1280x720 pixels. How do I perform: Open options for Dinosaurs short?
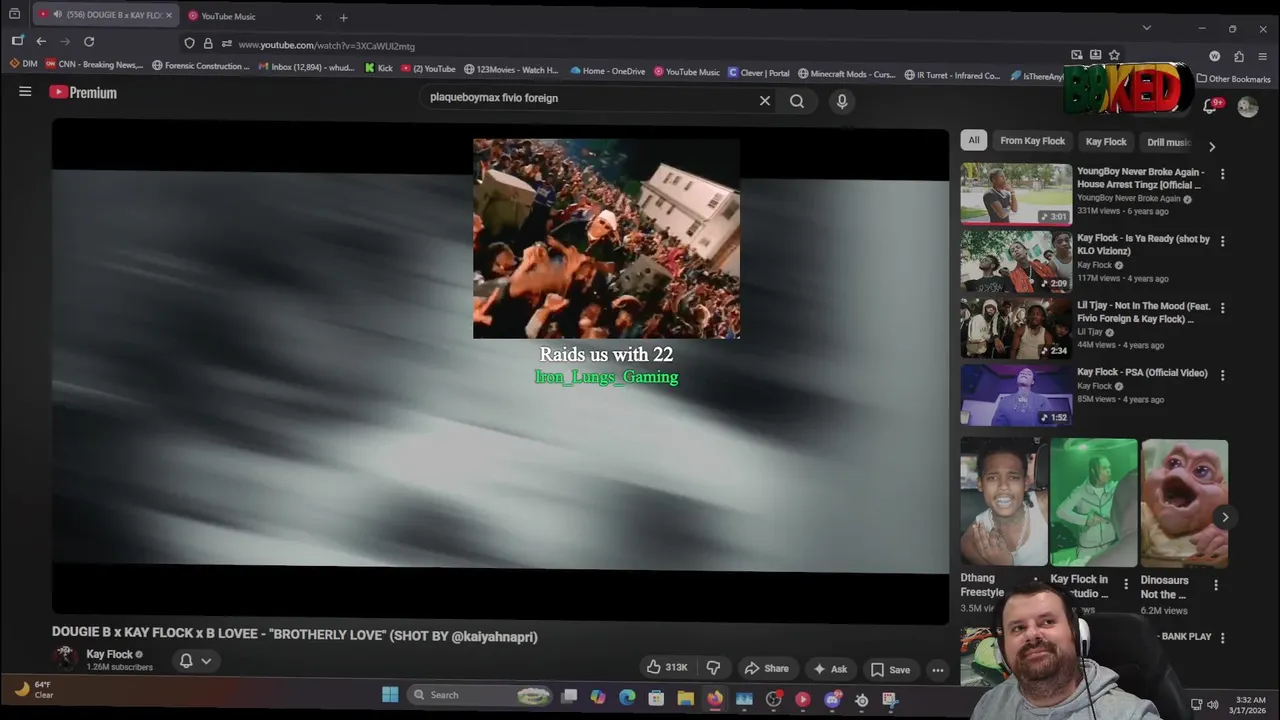1216,585
